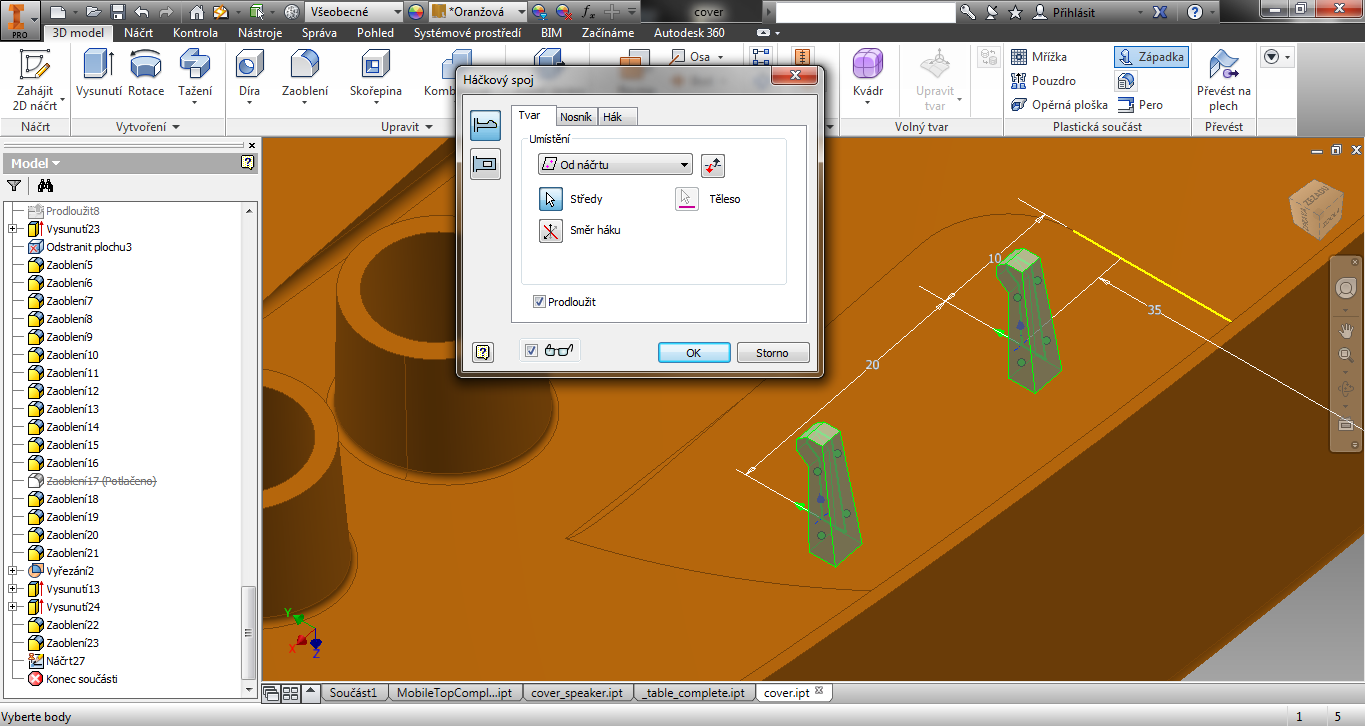Toggle the preview glasses checkbox
This screenshot has height=726, width=1365.
[532, 350]
